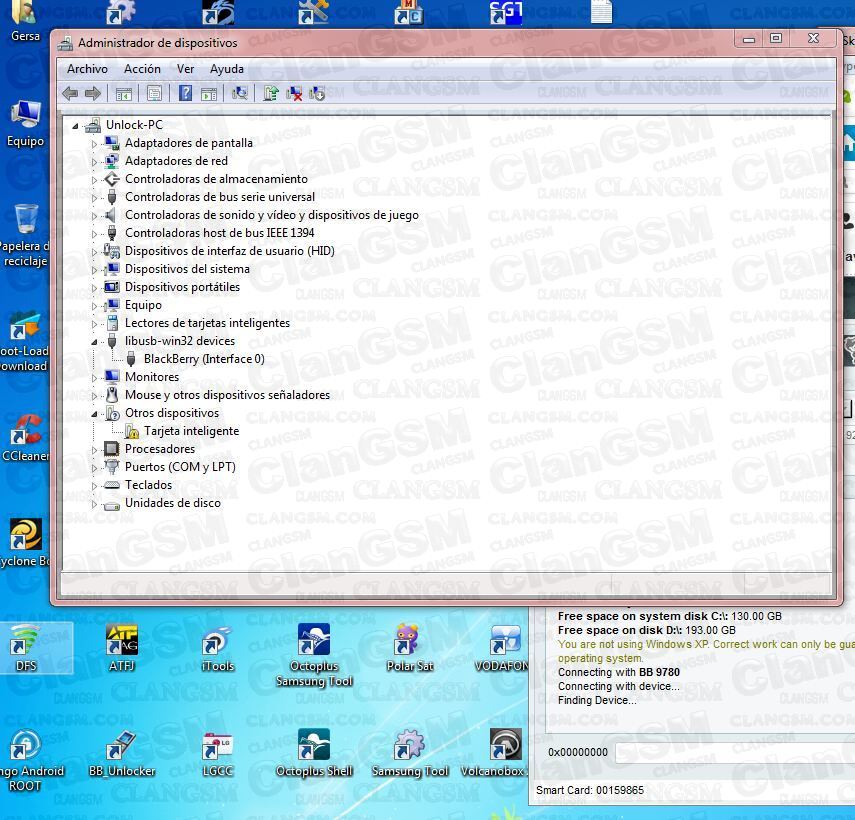Select Mouse y otros dispositivos señaladores

[227, 395]
